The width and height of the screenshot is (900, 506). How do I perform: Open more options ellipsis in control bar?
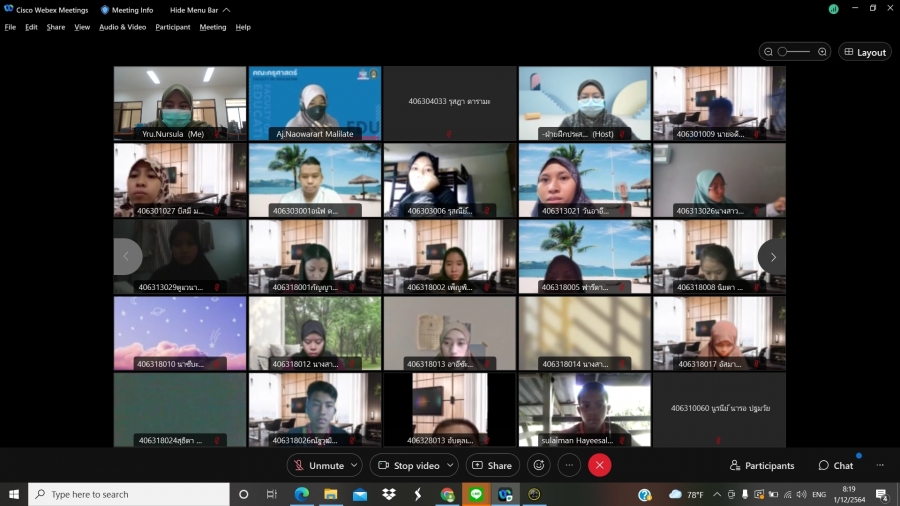coord(569,465)
